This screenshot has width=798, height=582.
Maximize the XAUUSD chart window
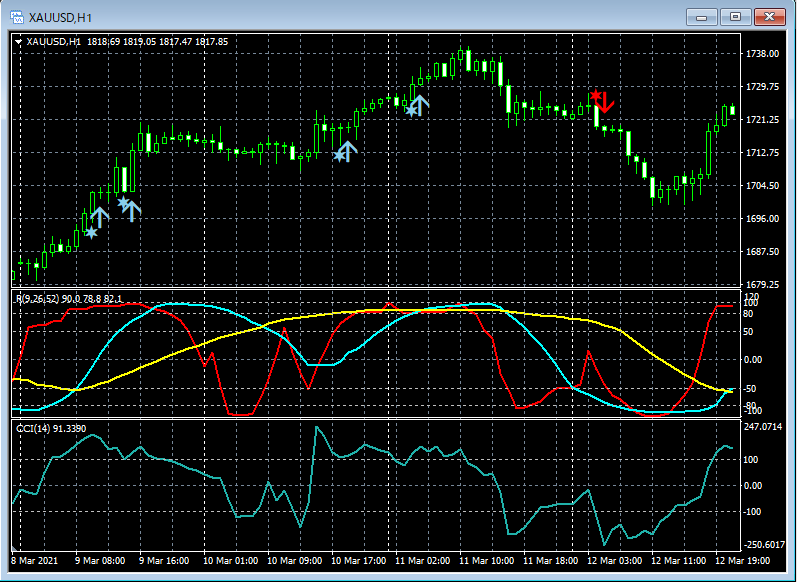tap(736, 17)
